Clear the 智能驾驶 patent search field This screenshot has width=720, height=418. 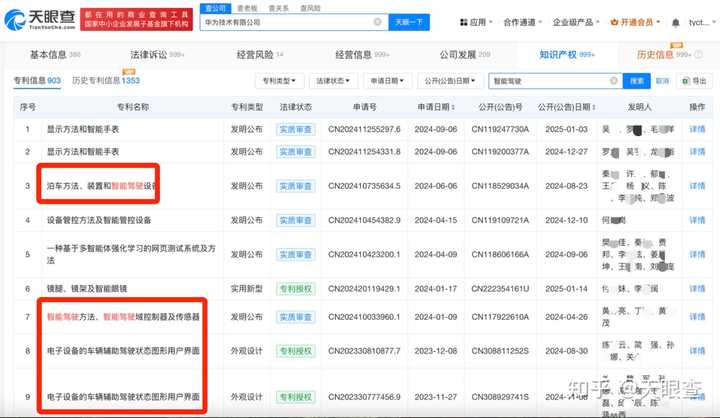(613, 81)
